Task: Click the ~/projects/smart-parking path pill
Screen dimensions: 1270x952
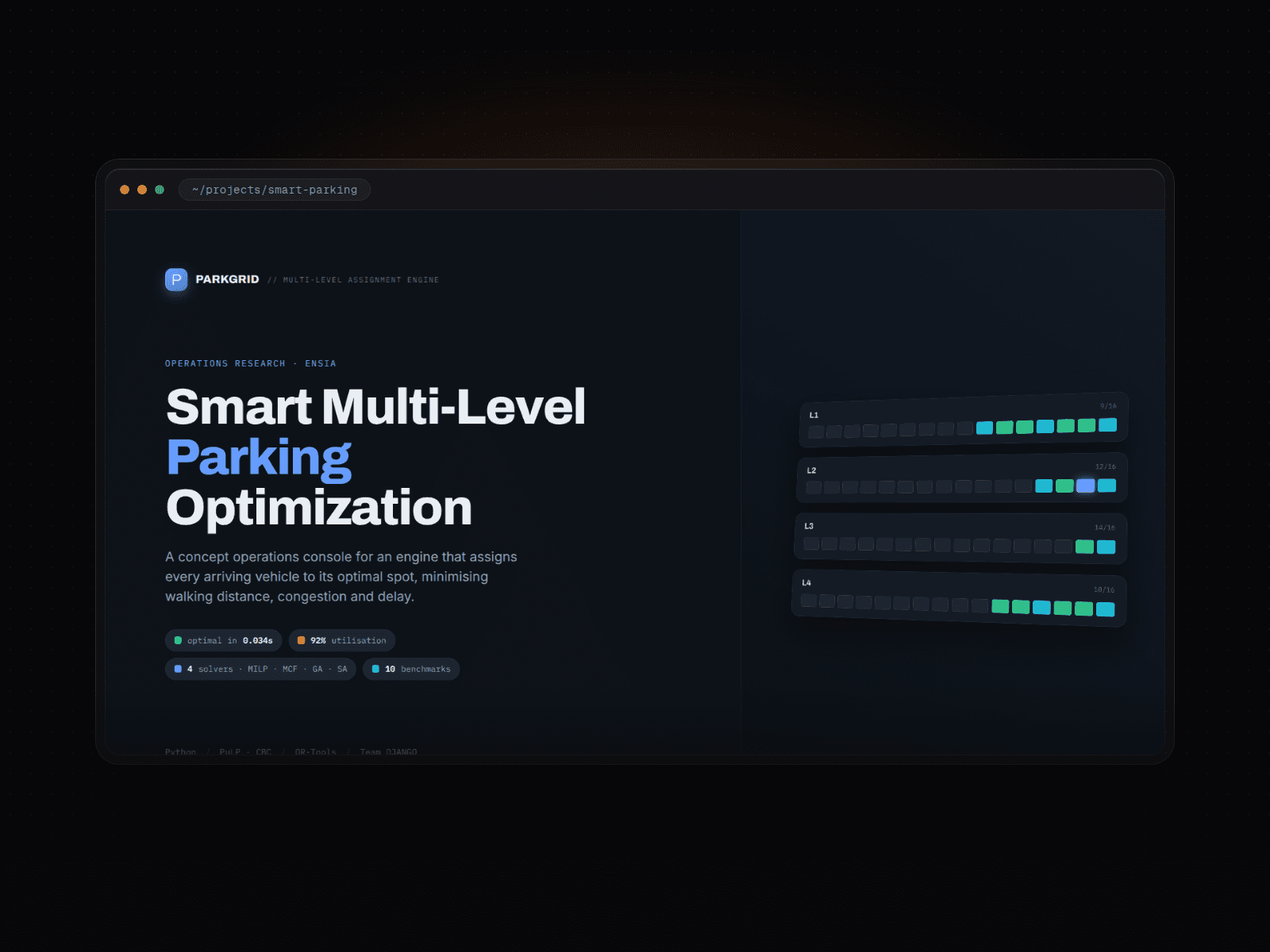Action: pos(275,190)
